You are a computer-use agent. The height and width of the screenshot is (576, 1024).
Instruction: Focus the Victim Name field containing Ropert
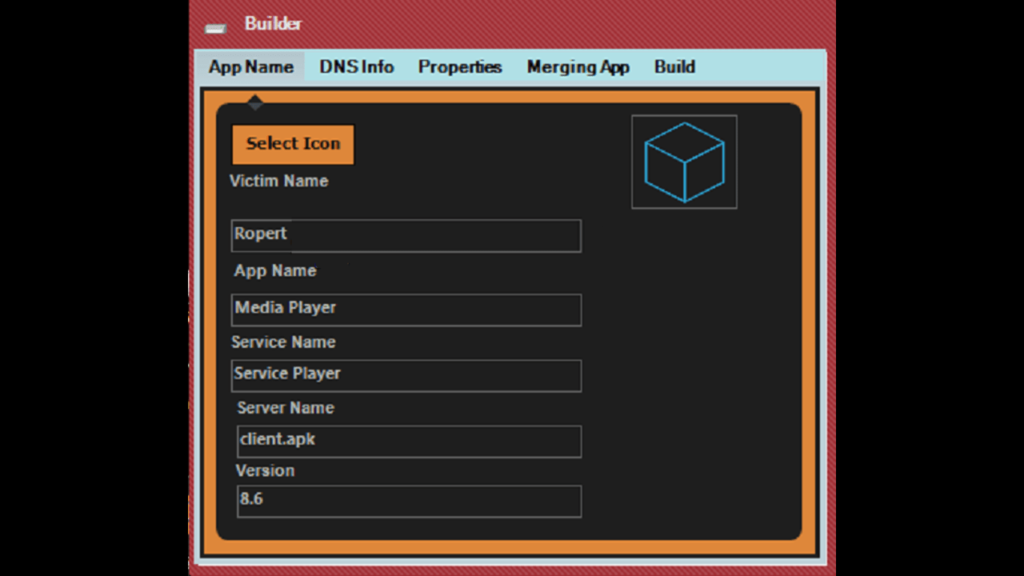coord(406,236)
